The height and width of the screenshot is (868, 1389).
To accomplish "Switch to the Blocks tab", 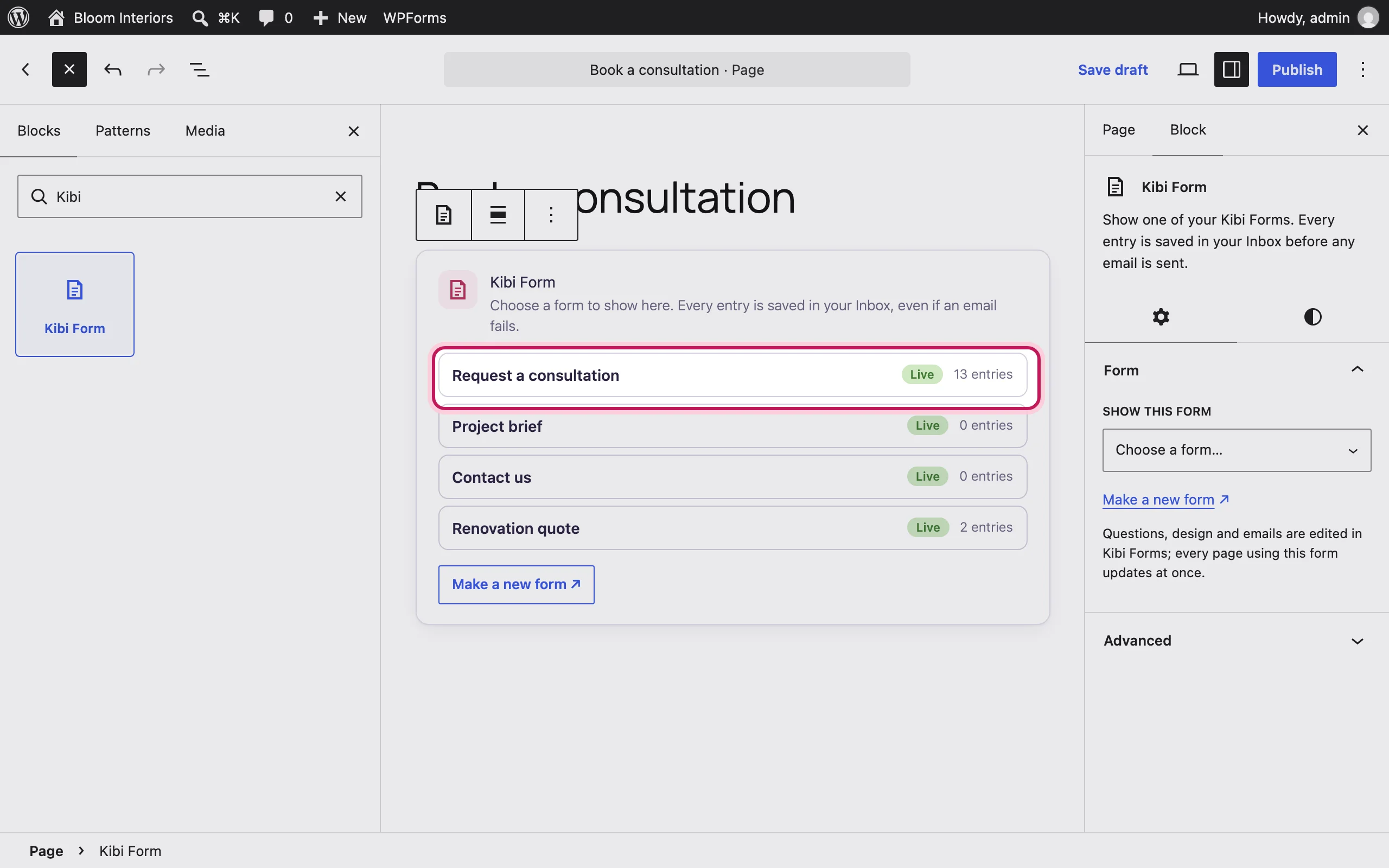I will click(39, 131).
